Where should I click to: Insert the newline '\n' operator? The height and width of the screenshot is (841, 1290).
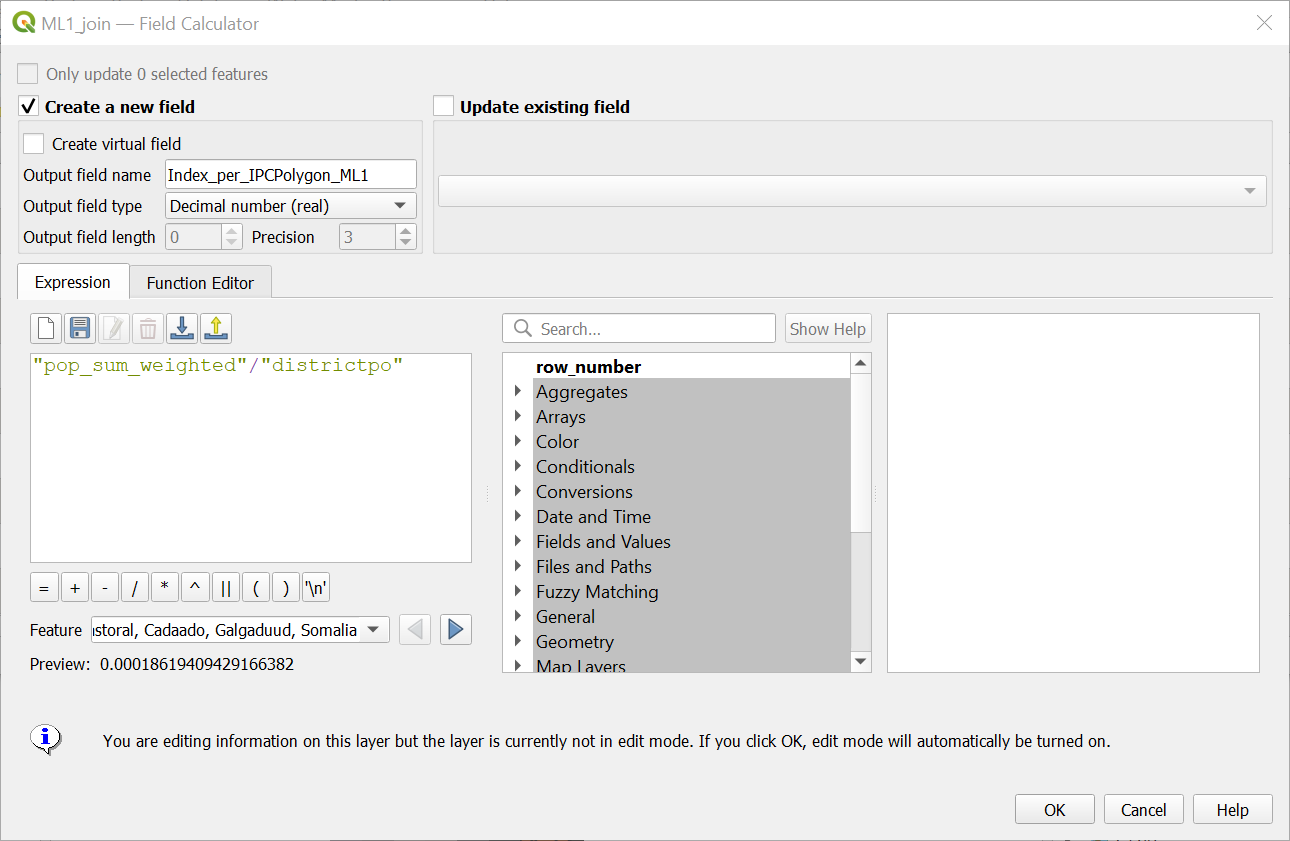click(316, 588)
